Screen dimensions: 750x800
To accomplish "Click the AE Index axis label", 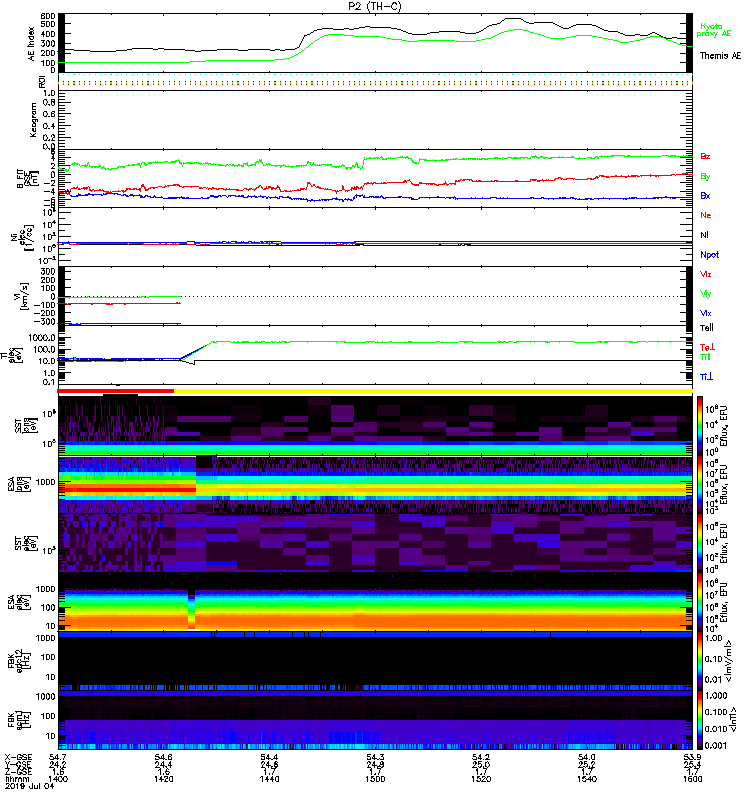I will (32, 44).
